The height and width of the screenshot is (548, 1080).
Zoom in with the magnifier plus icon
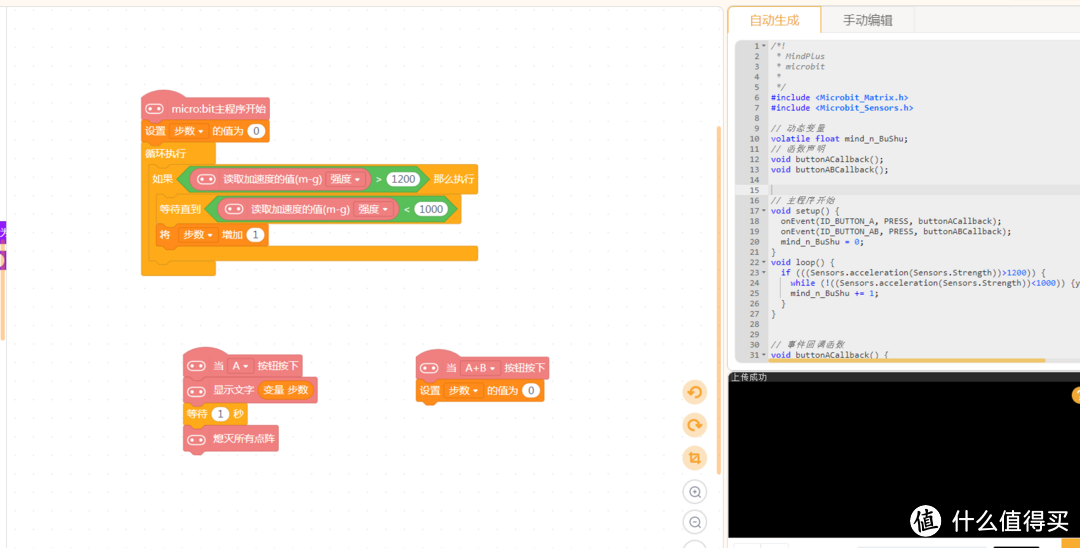pyautogui.click(x=694, y=492)
